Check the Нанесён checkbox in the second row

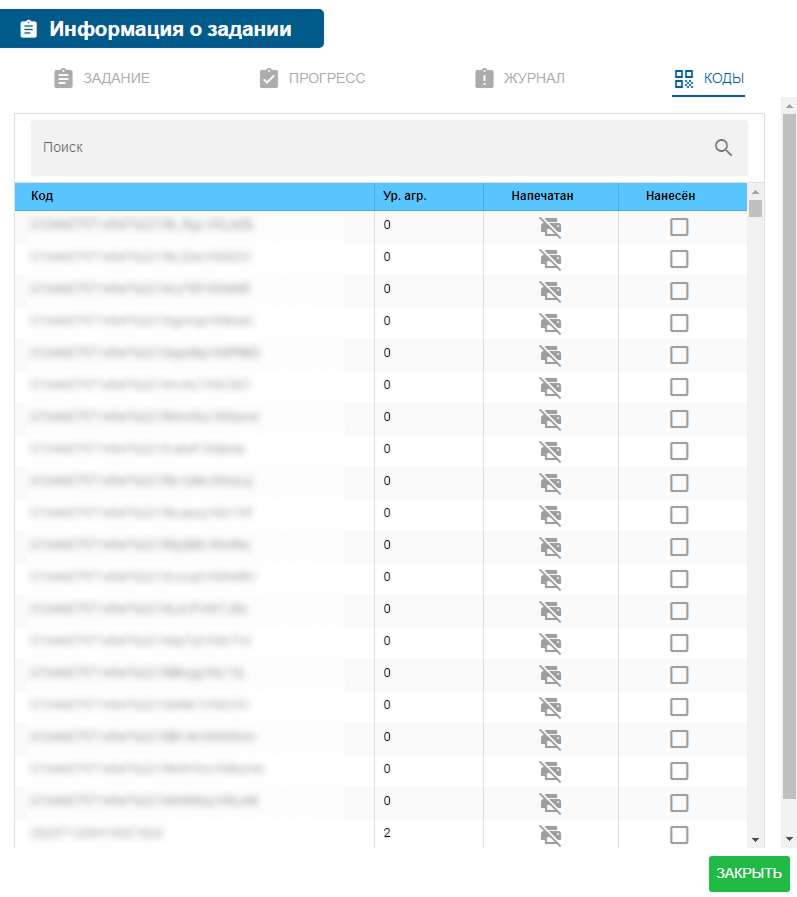[x=679, y=260]
